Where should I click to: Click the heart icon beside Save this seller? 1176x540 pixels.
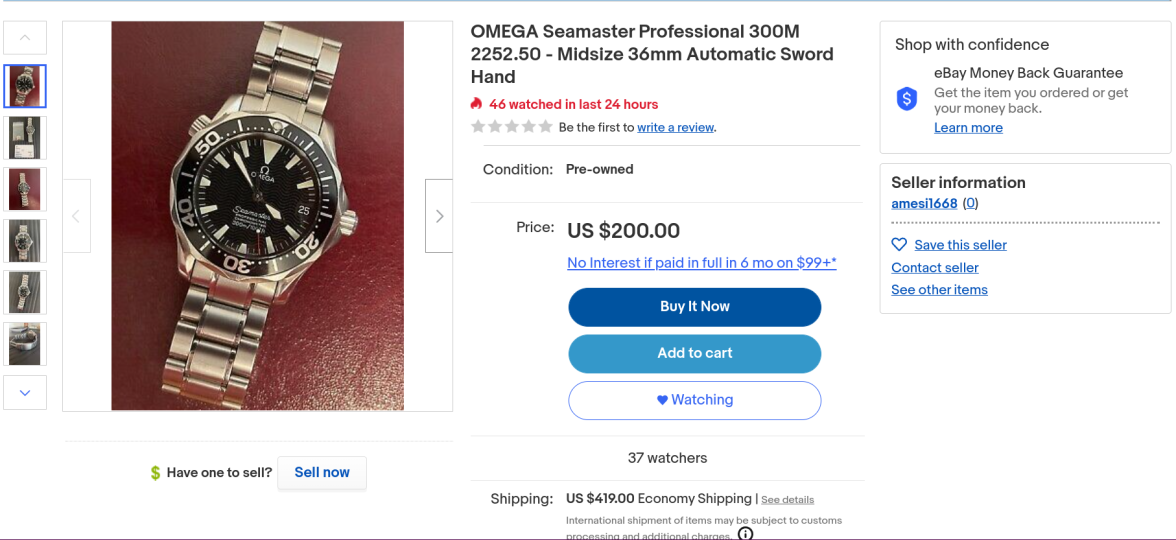click(899, 245)
